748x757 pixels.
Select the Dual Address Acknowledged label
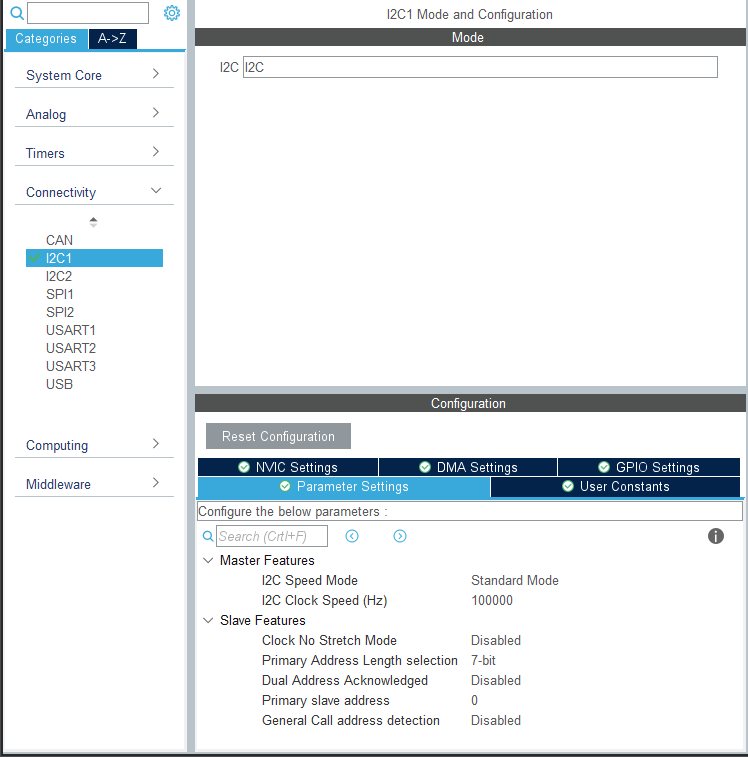coord(345,680)
